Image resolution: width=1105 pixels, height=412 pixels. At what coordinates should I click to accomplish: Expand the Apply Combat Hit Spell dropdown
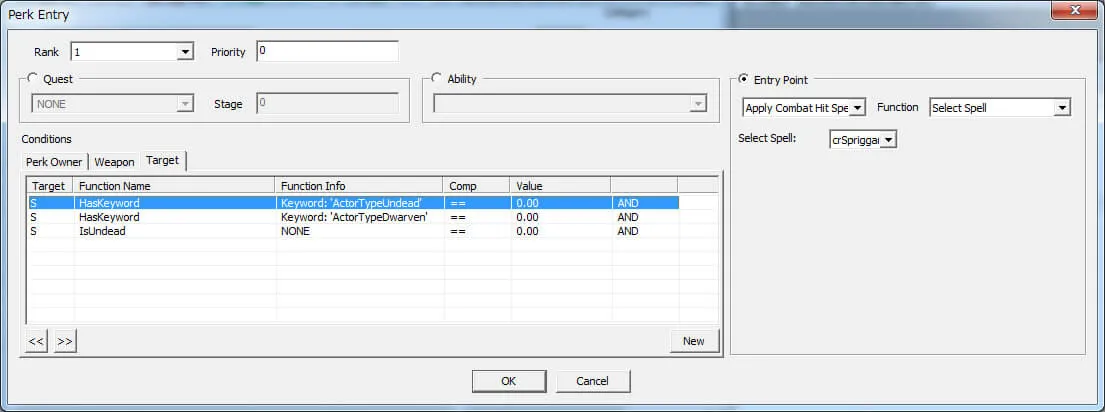(857, 108)
